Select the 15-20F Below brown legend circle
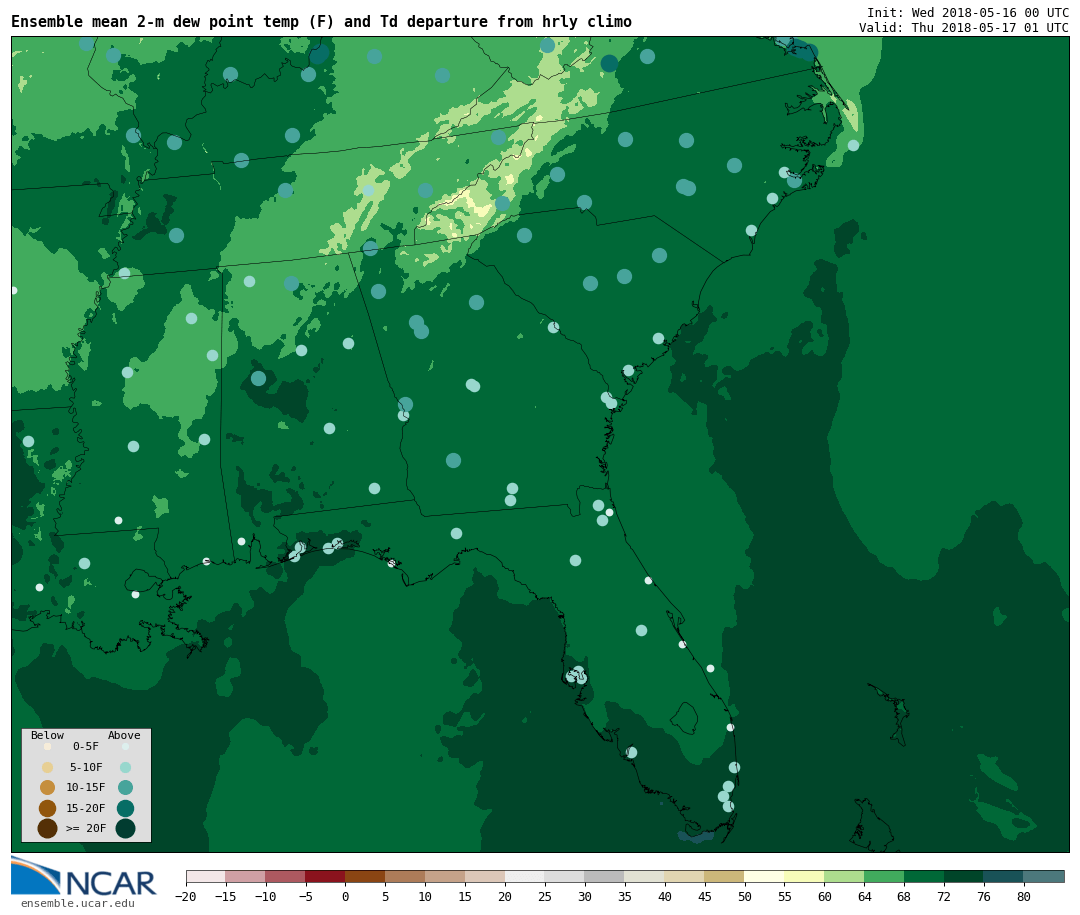The image size is (1080, 915). pyautogui.click(x=47, y=808)
